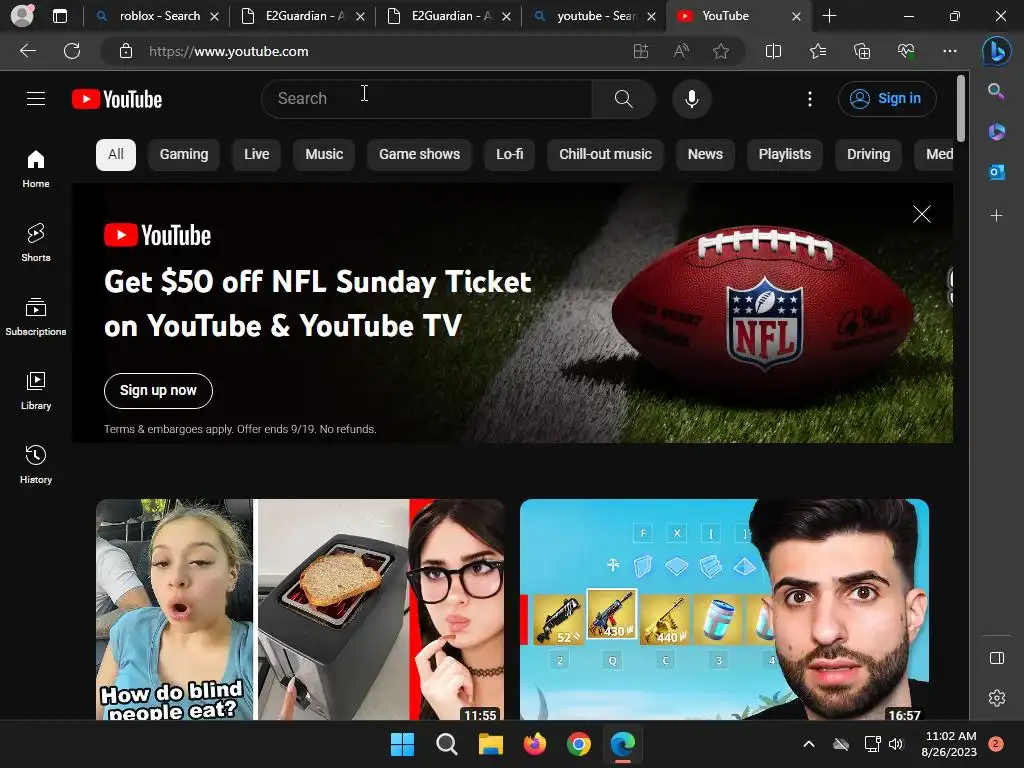Open sidebar search icon
Image resolution: width=1024 pixels, height=768 pixels.
pos(996,91)
